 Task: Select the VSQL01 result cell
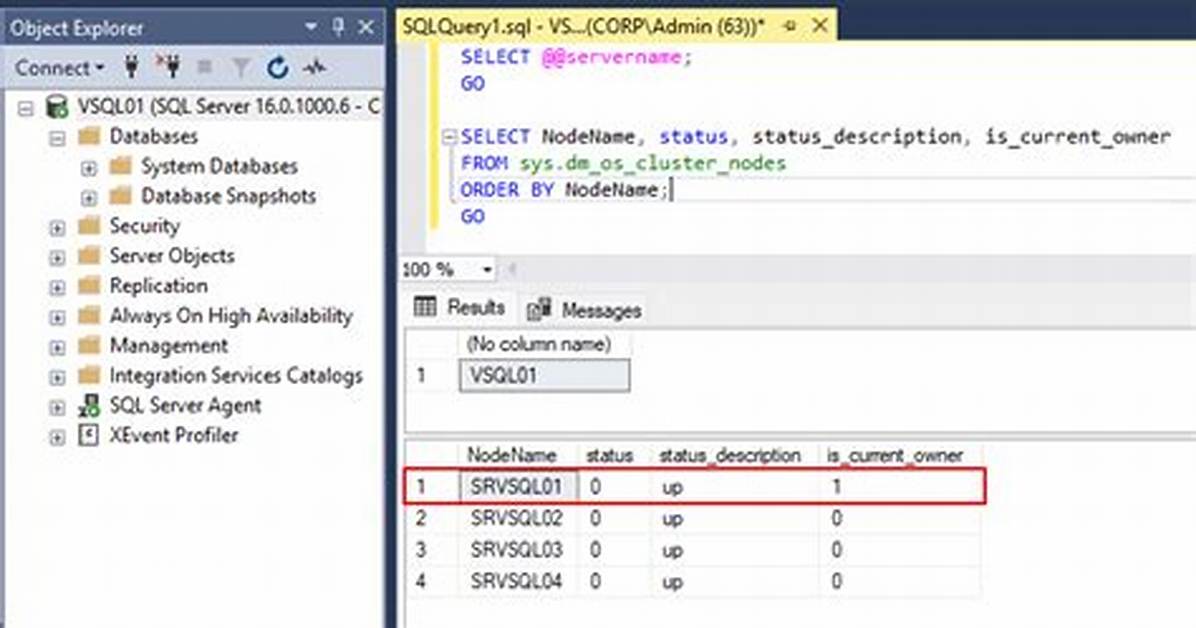[545, 375]
